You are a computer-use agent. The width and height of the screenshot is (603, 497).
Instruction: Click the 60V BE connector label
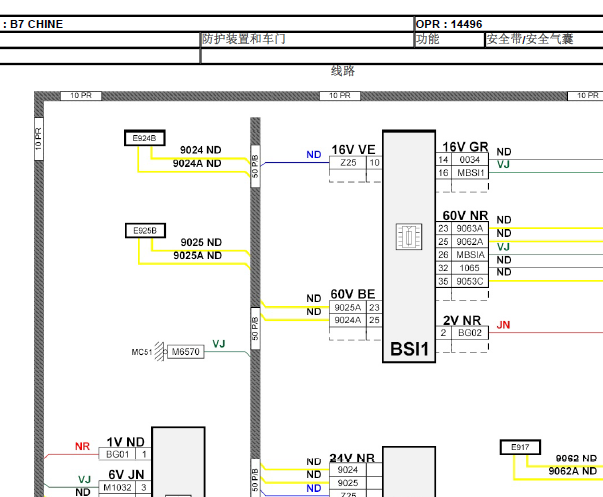[353, 294]
